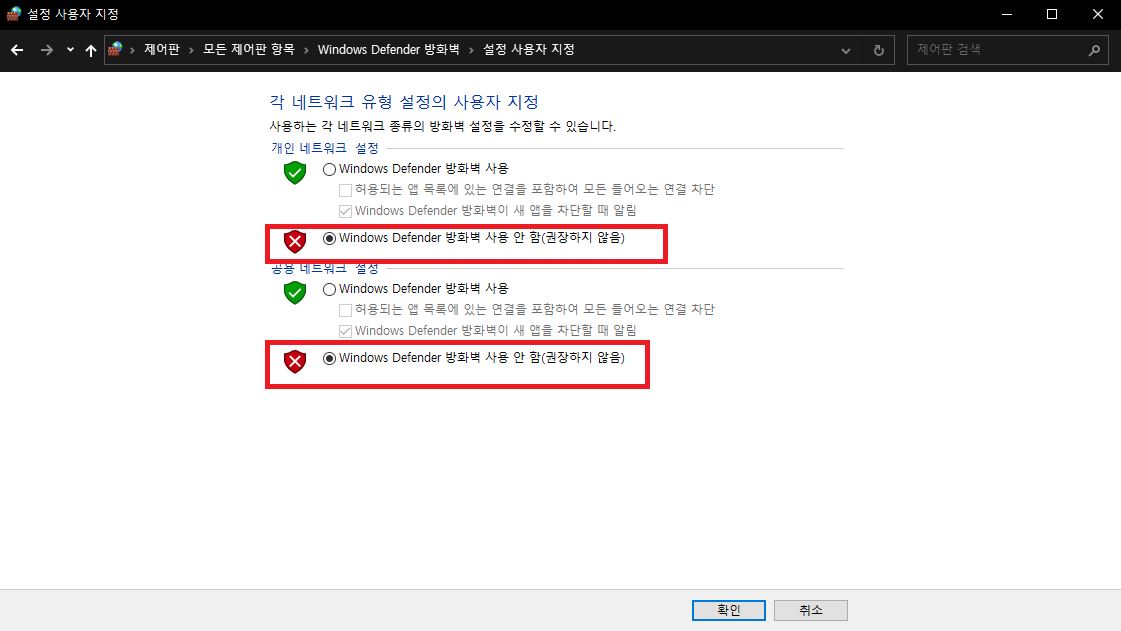The image size is (1121, 631).
Task: Click 제어판 in the breadcrumb path
Action: tap(162, 49)
